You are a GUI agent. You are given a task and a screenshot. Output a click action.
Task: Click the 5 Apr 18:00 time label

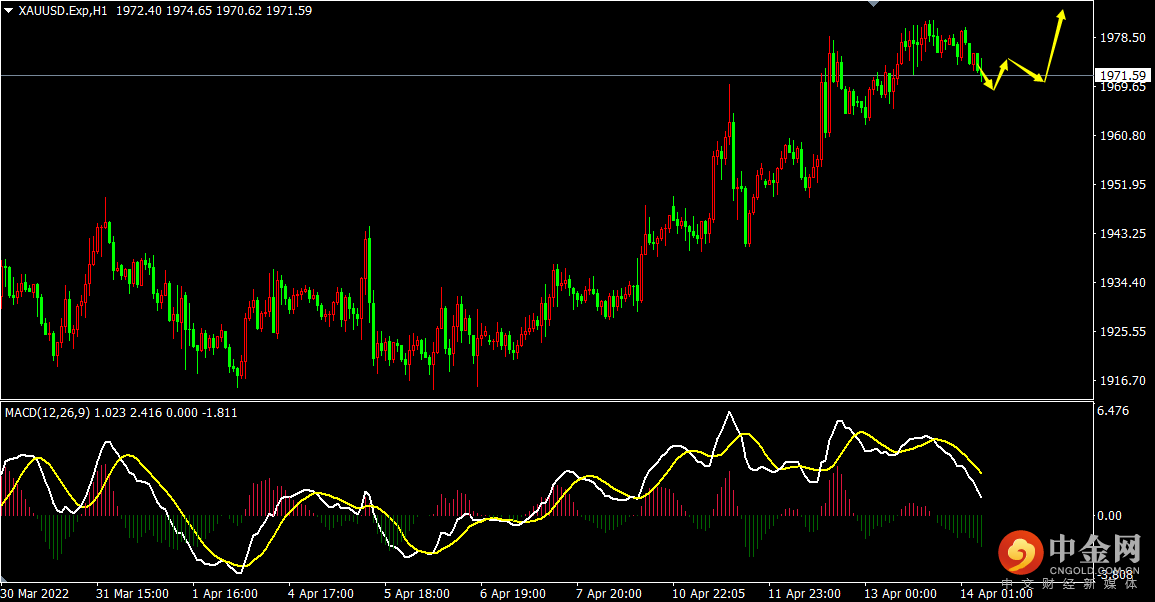pos(417,594)
